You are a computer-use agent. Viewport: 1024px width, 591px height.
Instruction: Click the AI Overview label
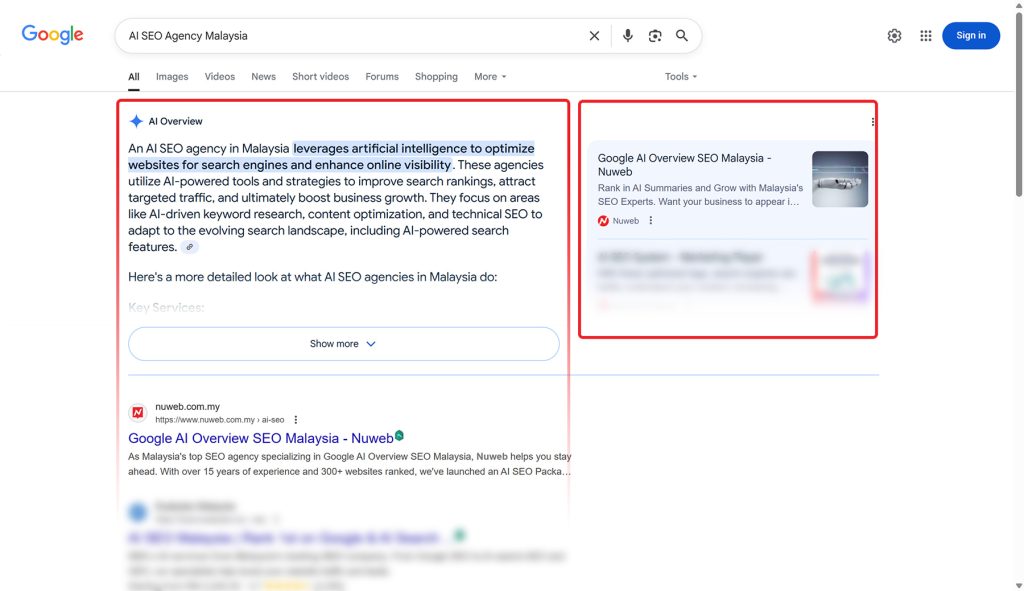tap(175, 121)
